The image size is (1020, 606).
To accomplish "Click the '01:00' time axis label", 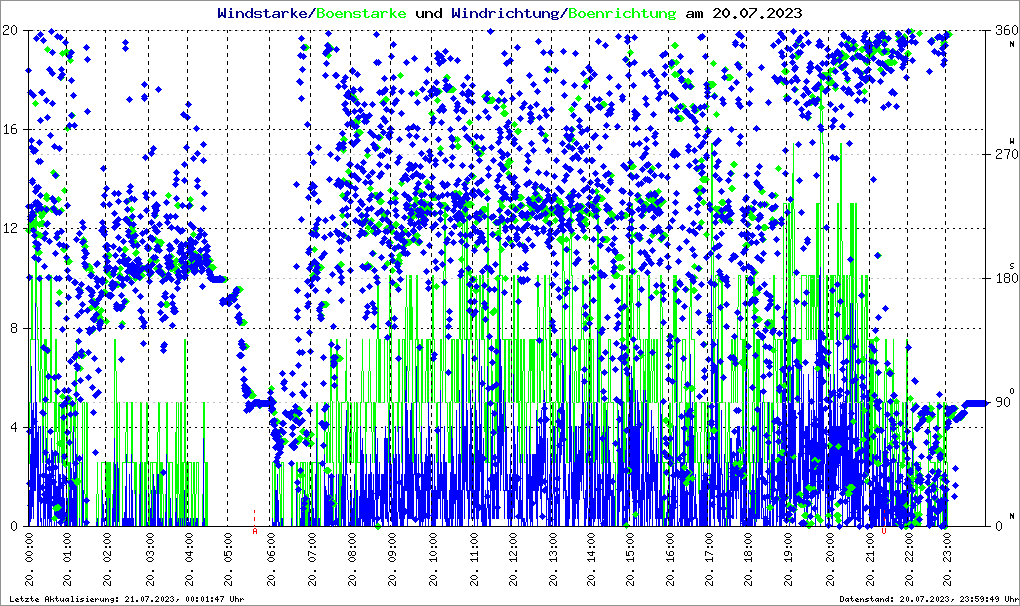I will click(67, 547).
